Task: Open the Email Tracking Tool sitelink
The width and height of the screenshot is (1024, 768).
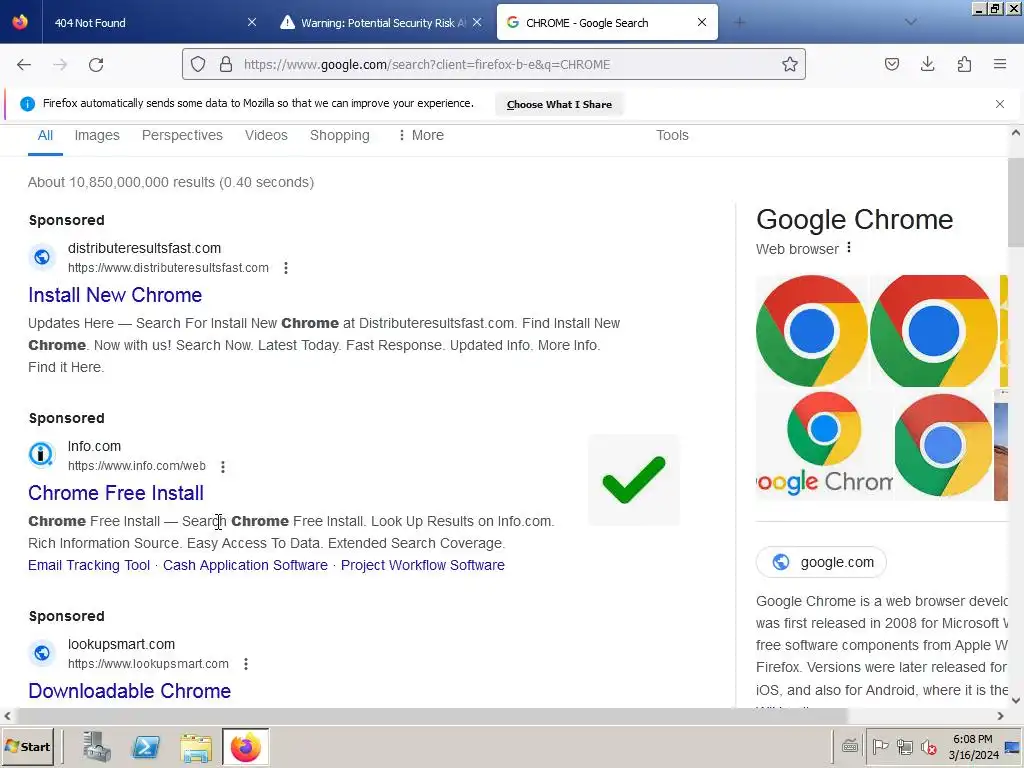Action: coord(89,565)
